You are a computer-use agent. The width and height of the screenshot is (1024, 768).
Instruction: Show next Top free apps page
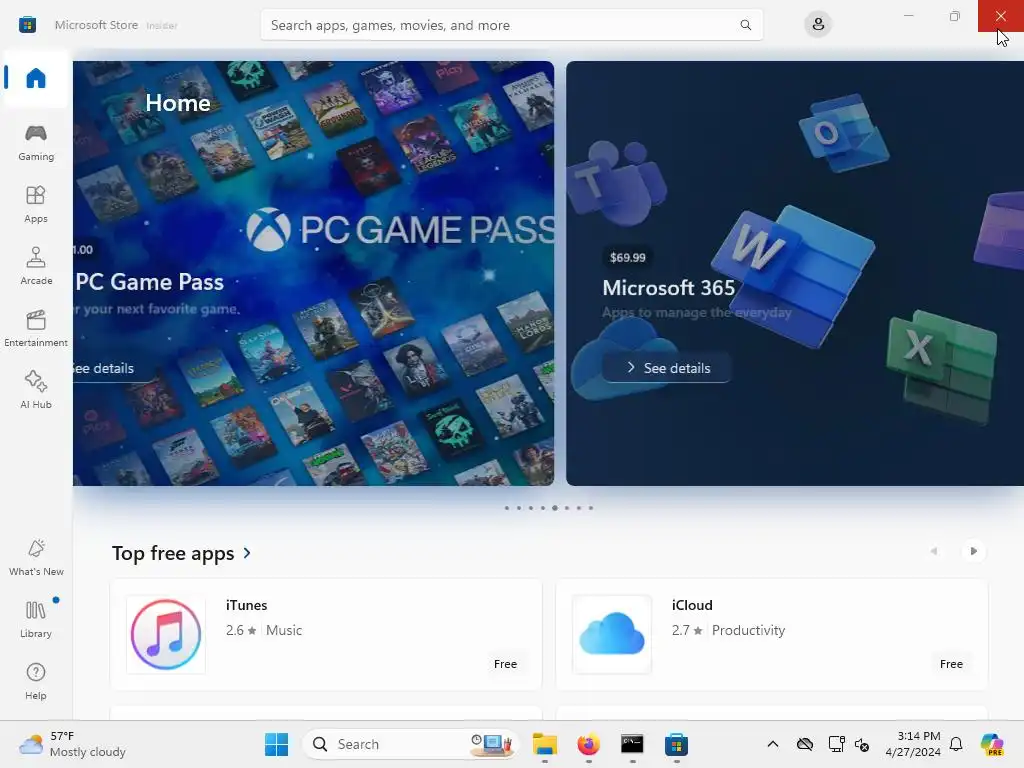click(973, 551)
